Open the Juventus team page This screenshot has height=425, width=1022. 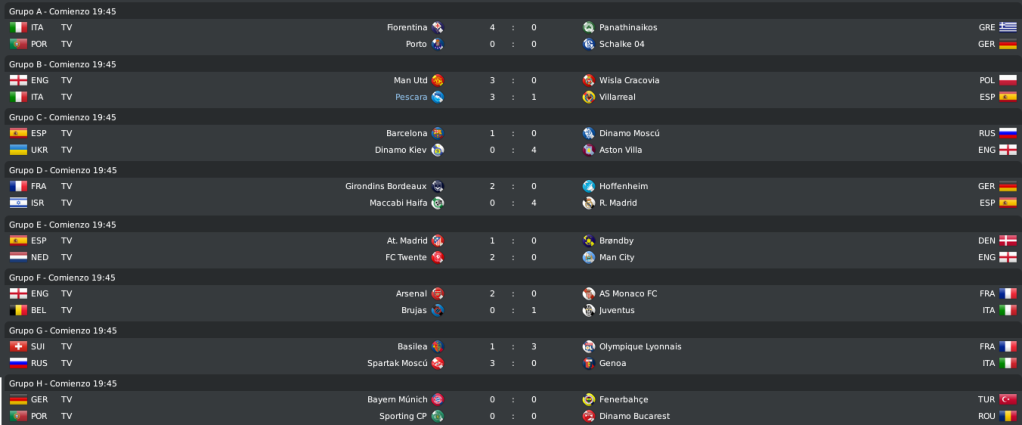(617, 310)
